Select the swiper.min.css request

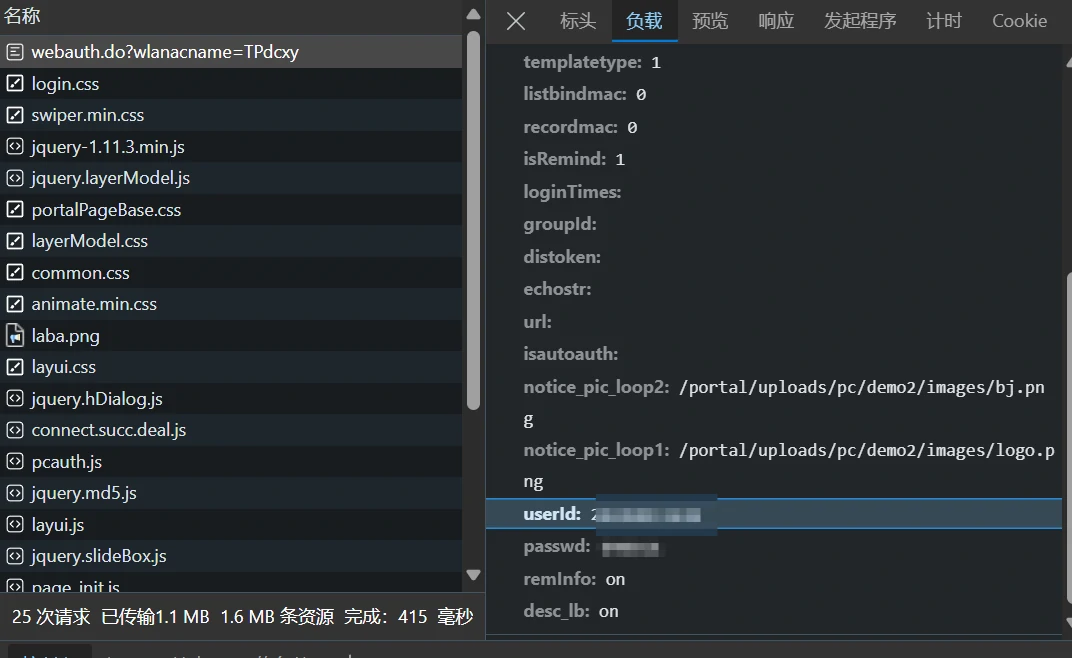(88, 115)
